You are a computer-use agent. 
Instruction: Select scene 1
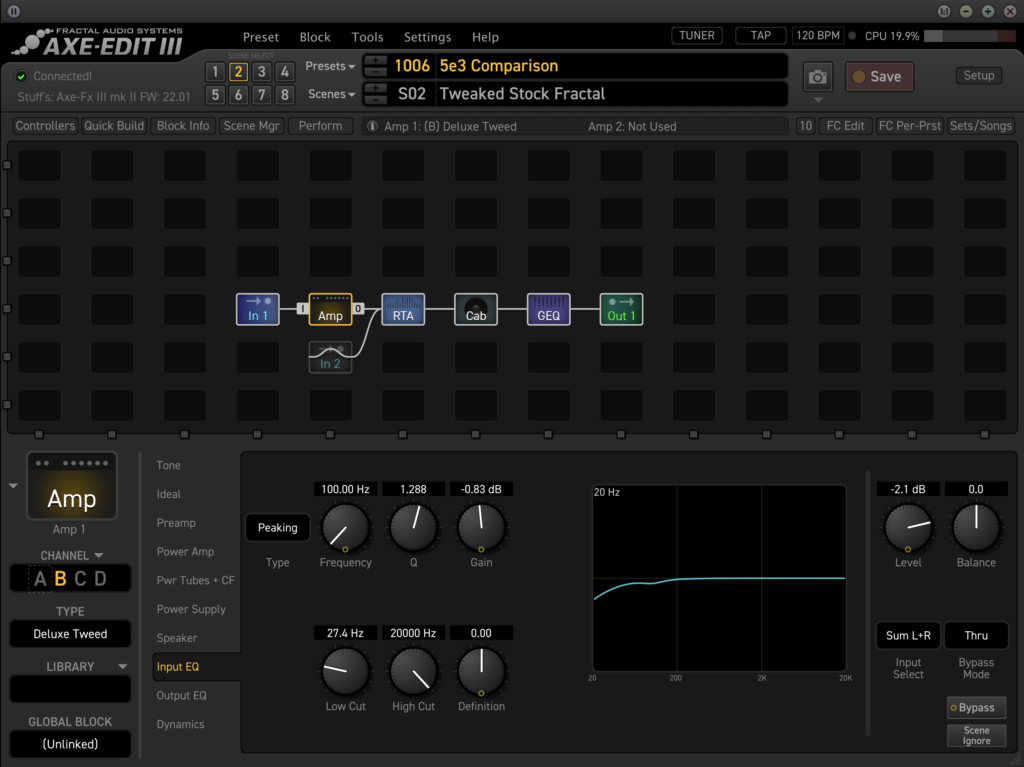(x=215, y=72)
